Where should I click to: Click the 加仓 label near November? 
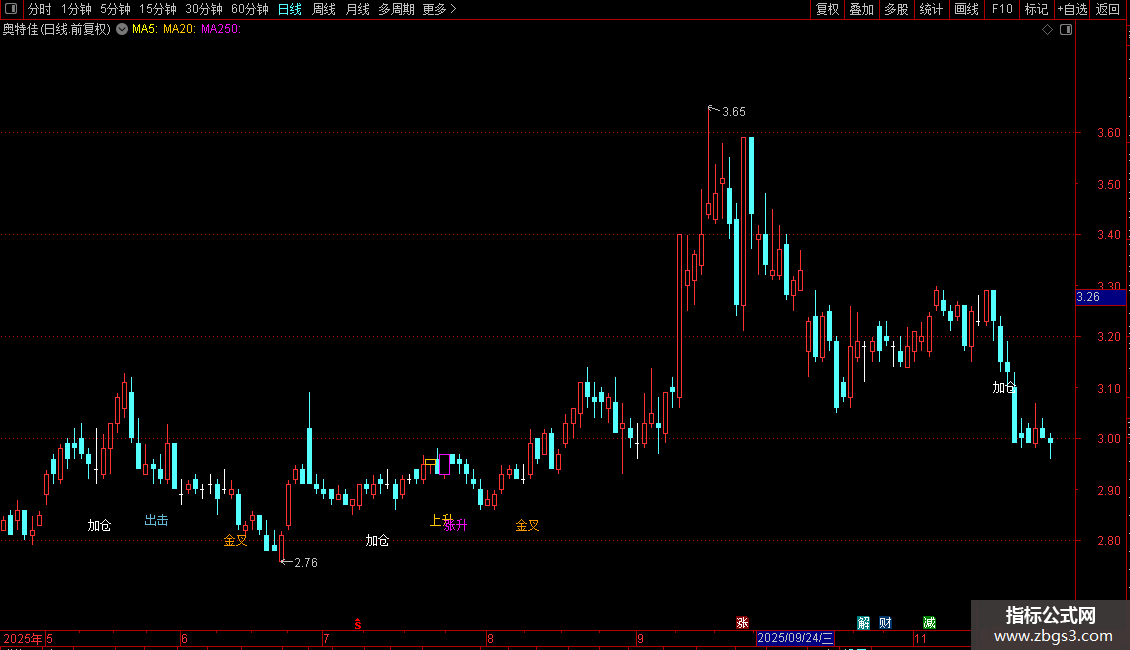[x=1004, y=388]
